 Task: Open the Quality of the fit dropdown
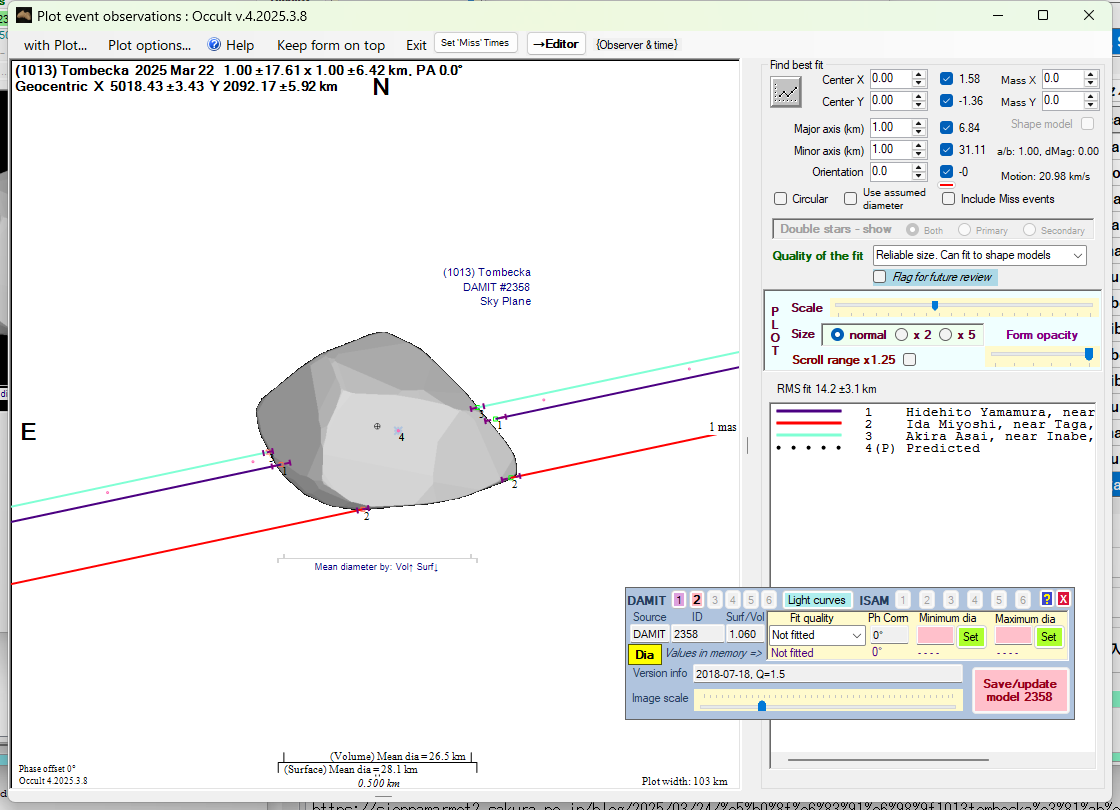[x=979, y=256]
